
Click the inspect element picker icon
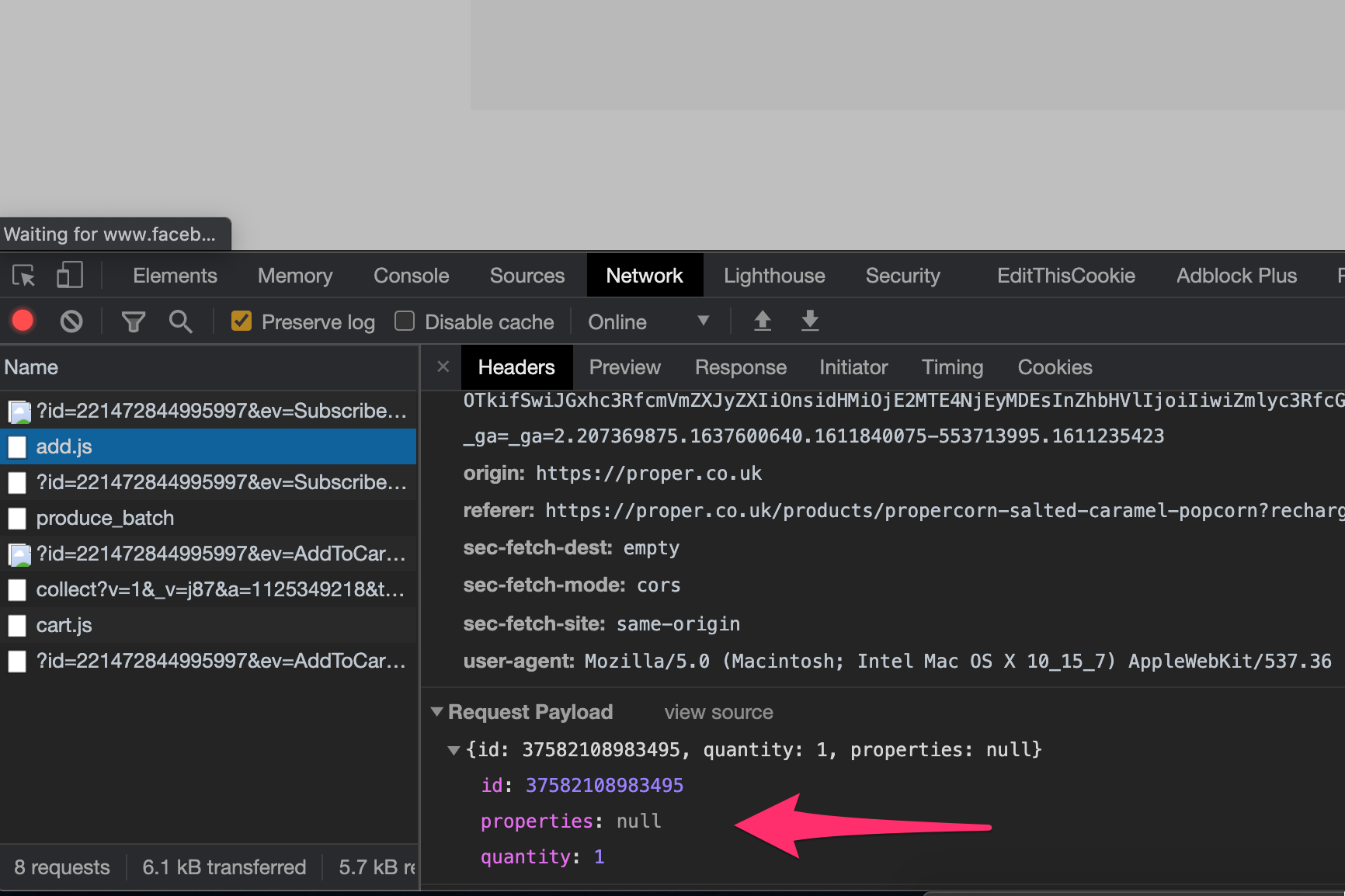[23, 276]
